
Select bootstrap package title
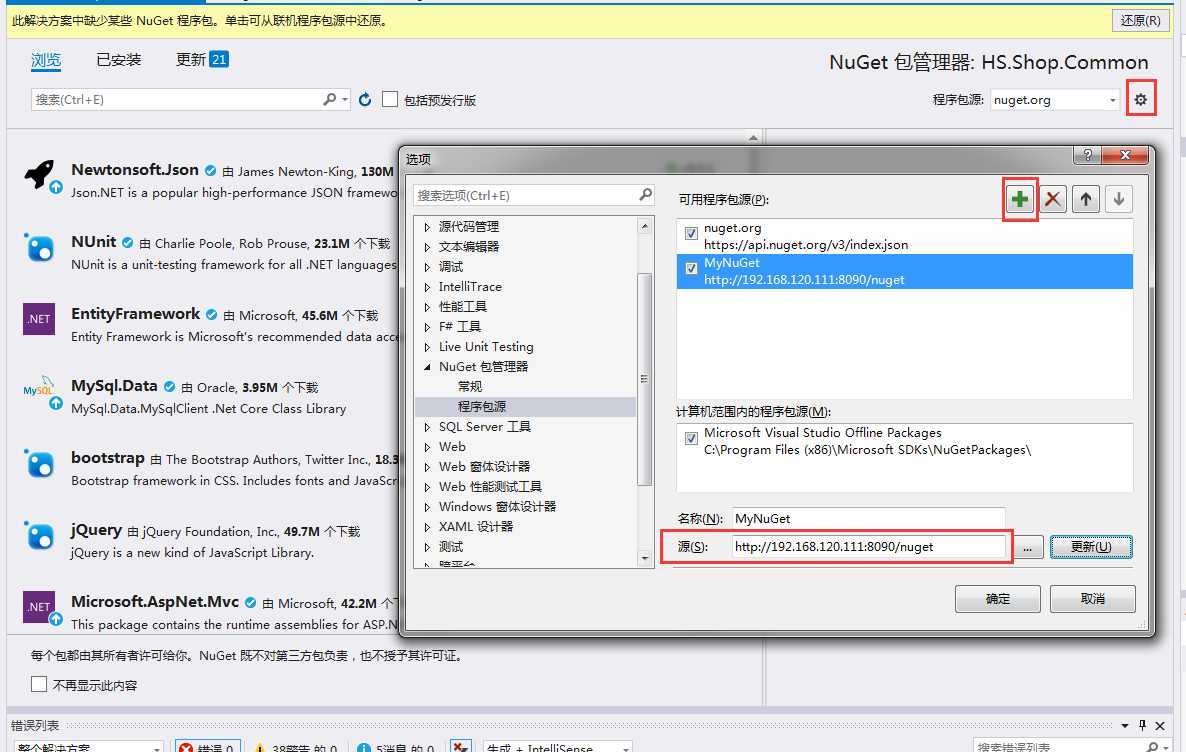pos(107,458)
